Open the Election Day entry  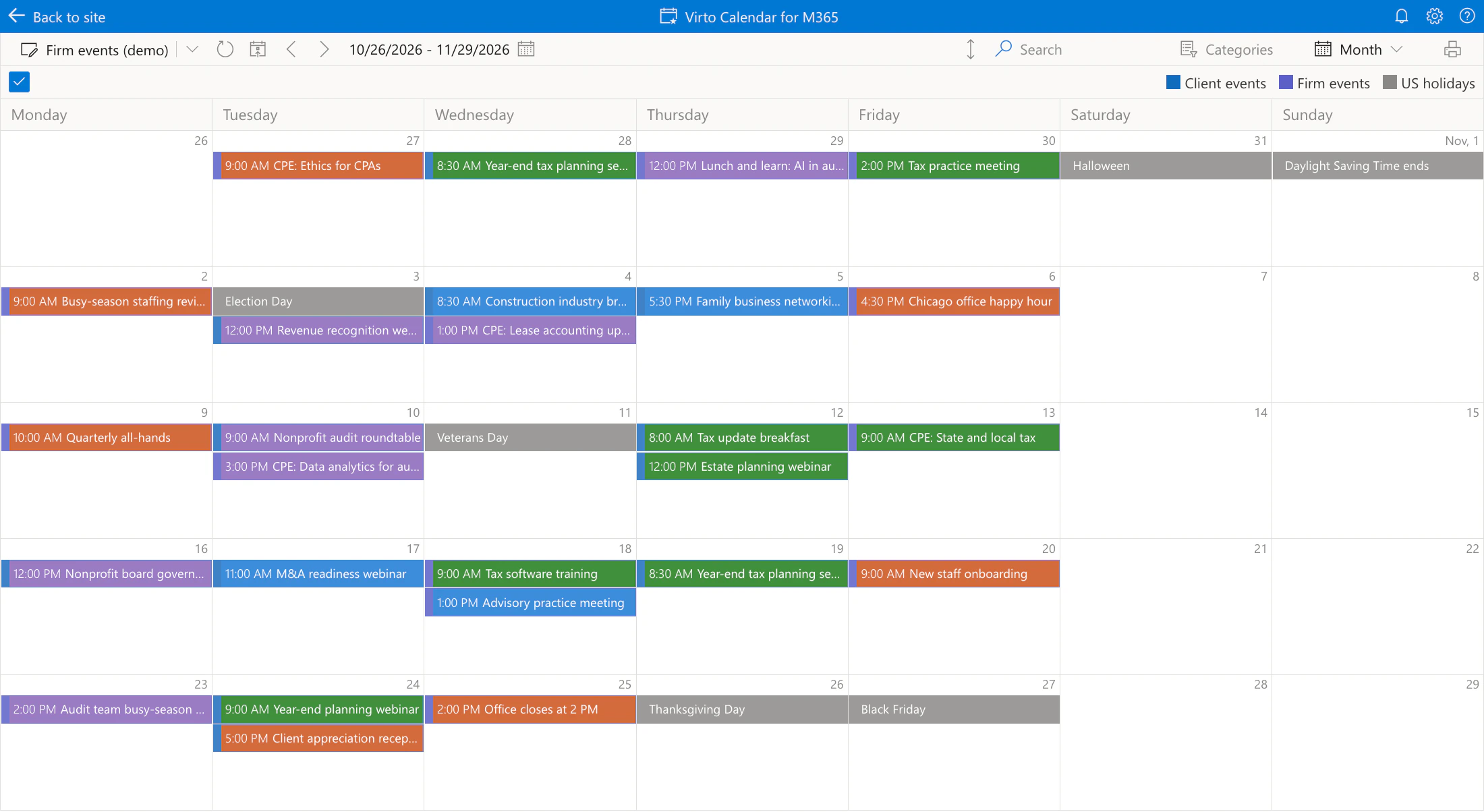point(318,301)
